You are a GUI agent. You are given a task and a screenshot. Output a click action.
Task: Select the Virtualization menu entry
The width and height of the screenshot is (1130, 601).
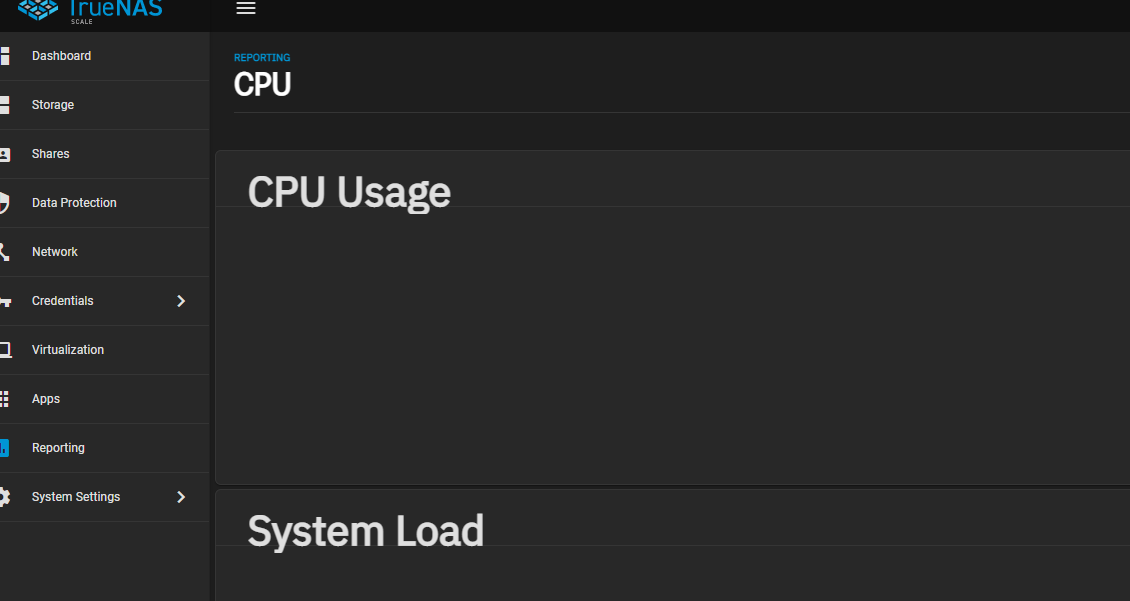point(104,350)
